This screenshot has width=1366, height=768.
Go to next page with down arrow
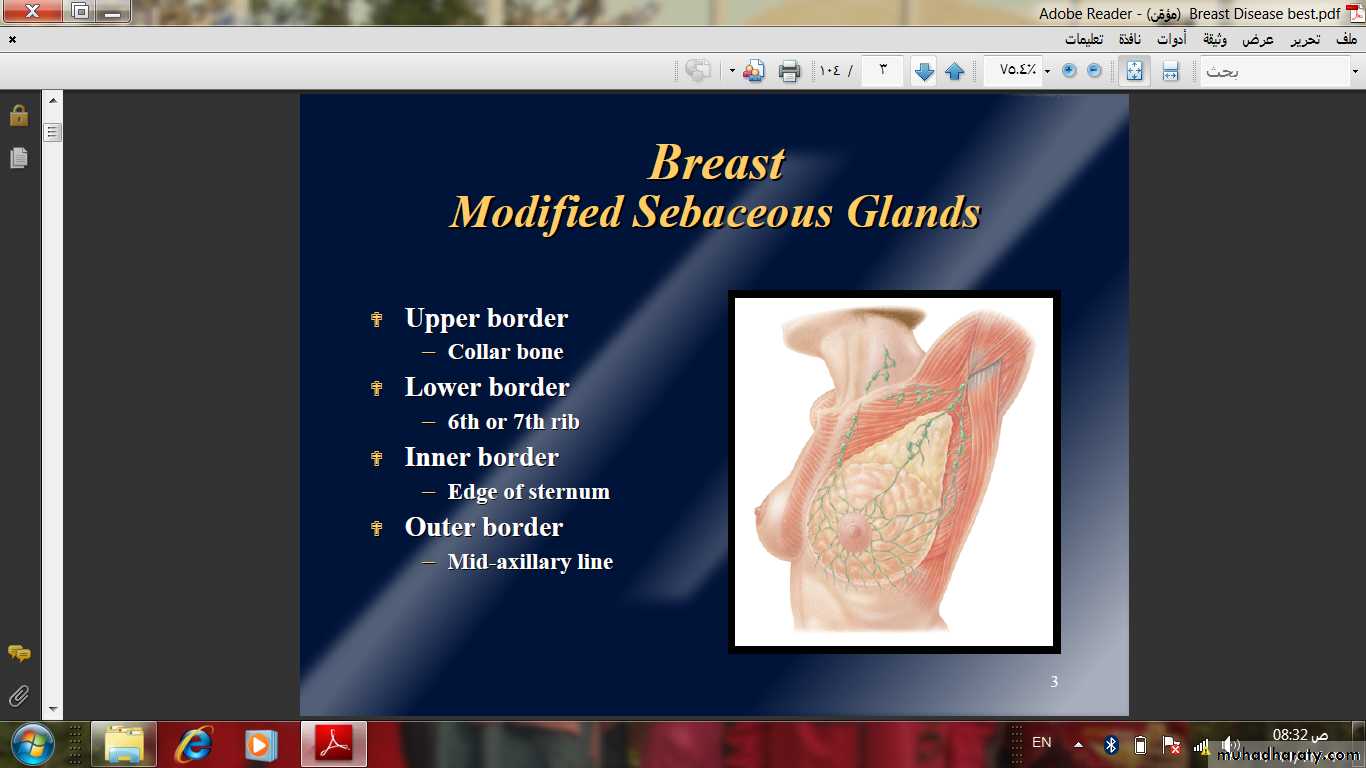click(924, 71)
